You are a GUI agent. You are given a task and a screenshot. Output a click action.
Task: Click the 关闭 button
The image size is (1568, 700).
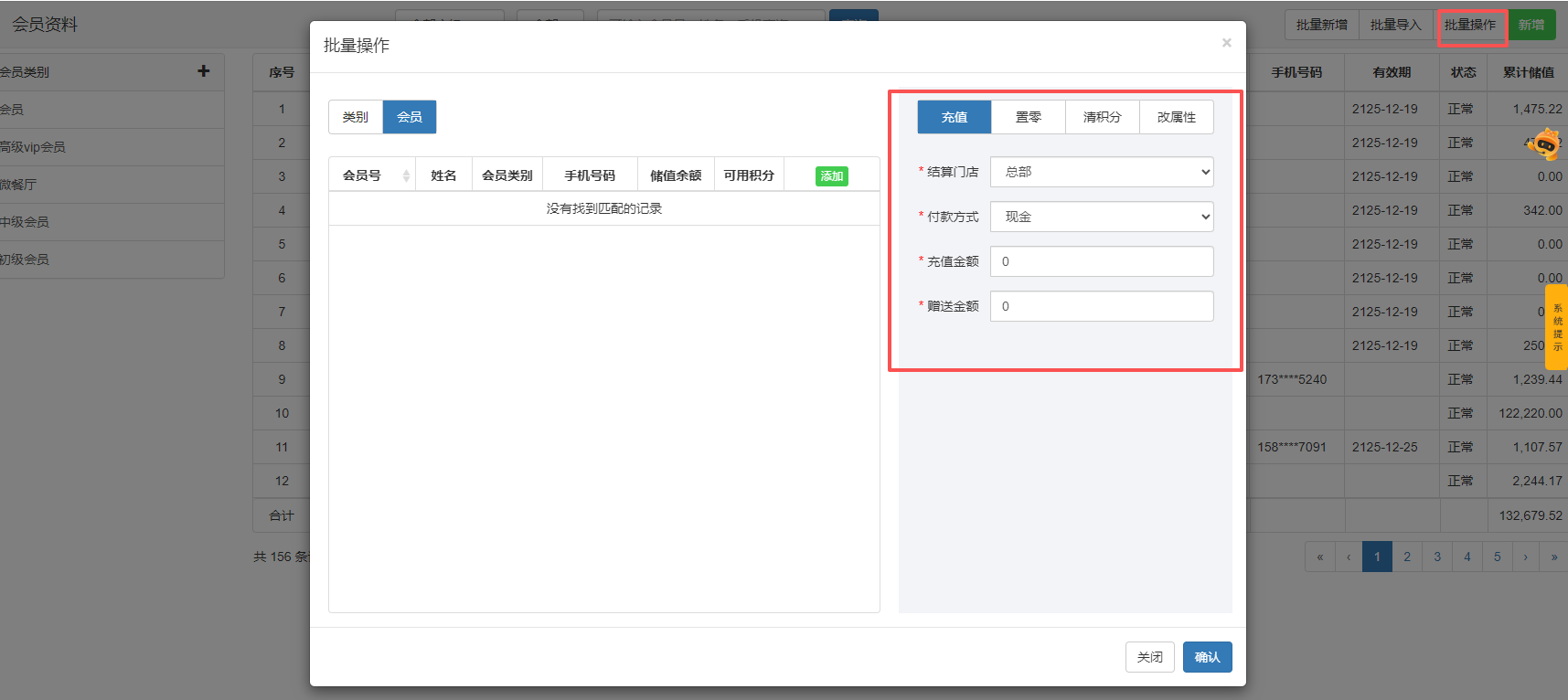1149,657
